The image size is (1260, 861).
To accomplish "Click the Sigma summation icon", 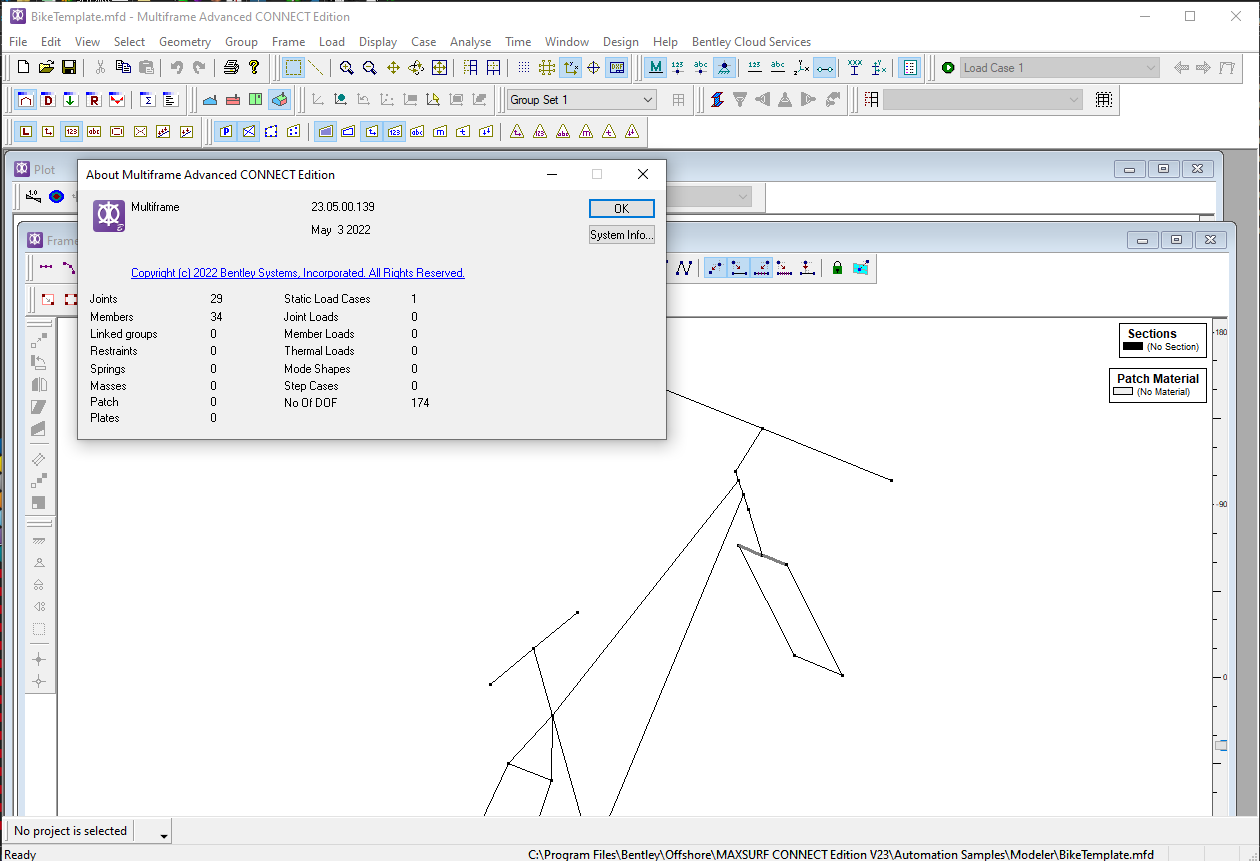I will click(x=147, y=100).
